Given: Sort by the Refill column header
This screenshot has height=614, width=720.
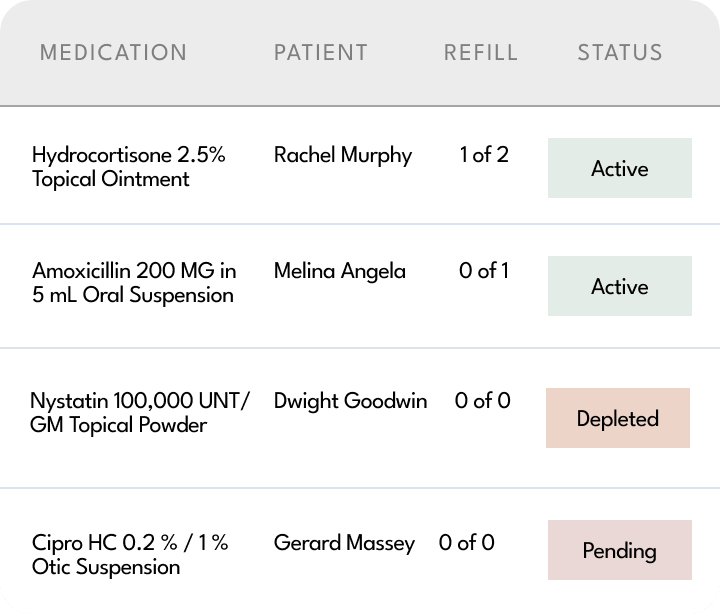Looking at the screenshot, I should [x=480, y=52].
